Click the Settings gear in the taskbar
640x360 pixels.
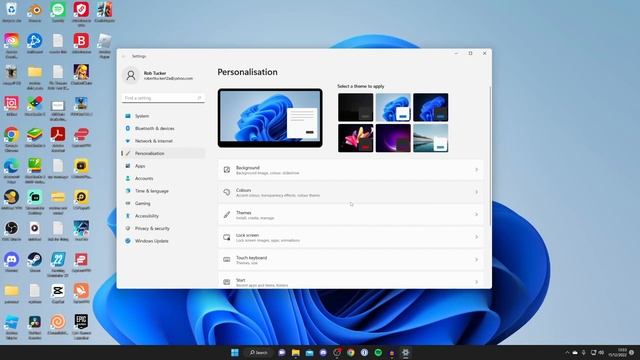click(405, 352)
